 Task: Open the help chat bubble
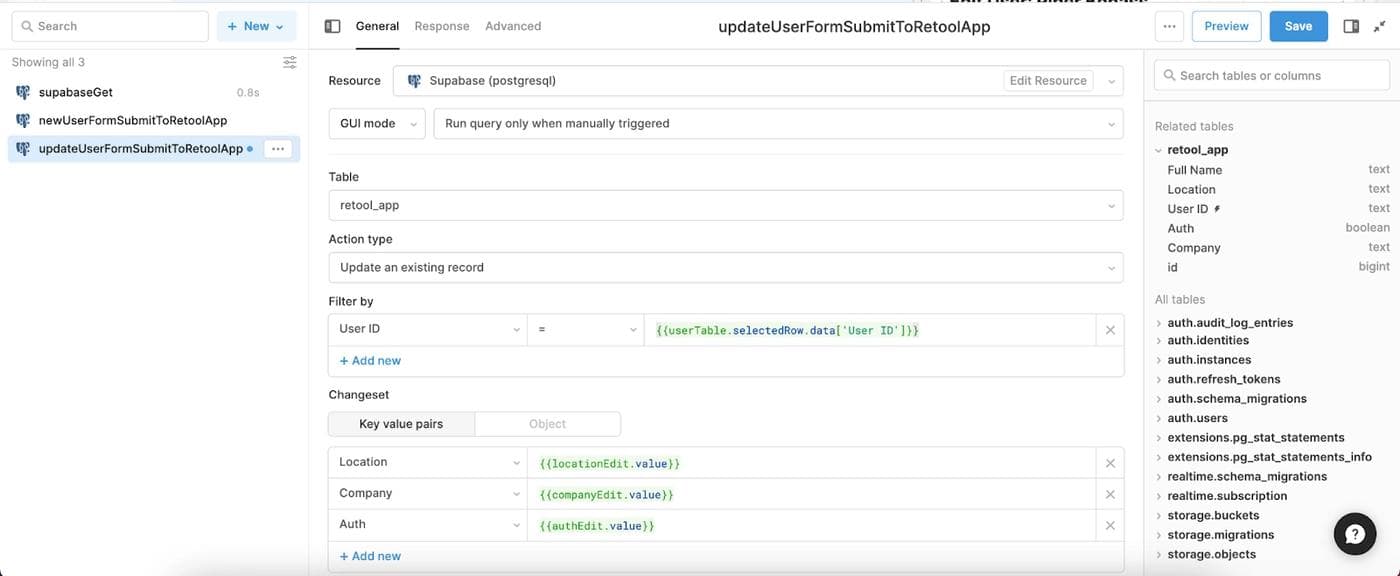[1355, 535]
